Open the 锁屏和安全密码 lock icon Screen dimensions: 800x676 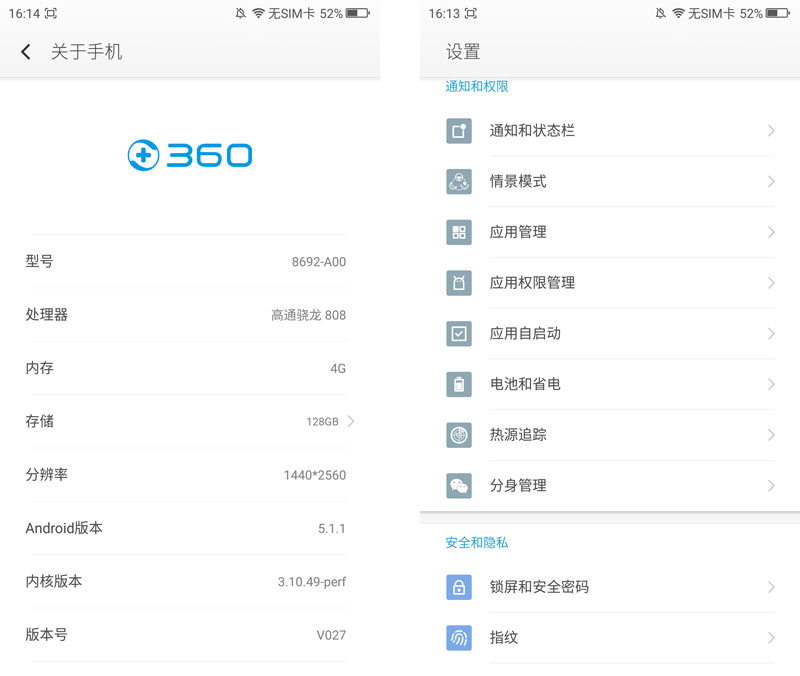coord(458,587)
